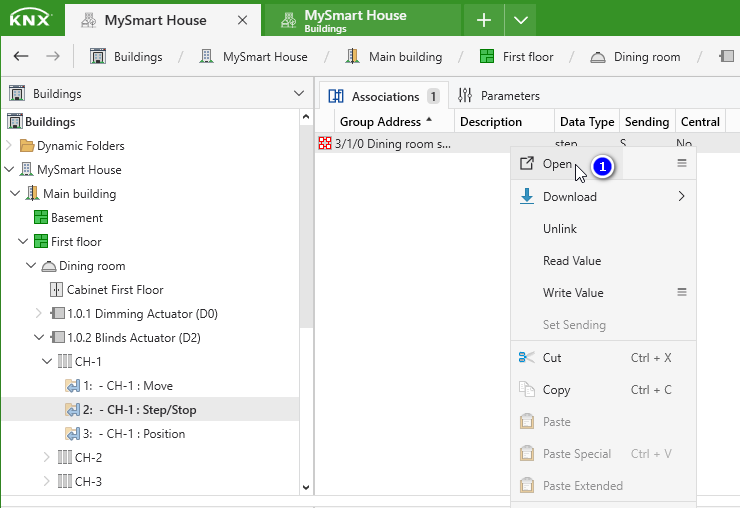This screenshot has width=740, height=508.
Task: Collapse the Dining room node
Action: click(31, 265)
